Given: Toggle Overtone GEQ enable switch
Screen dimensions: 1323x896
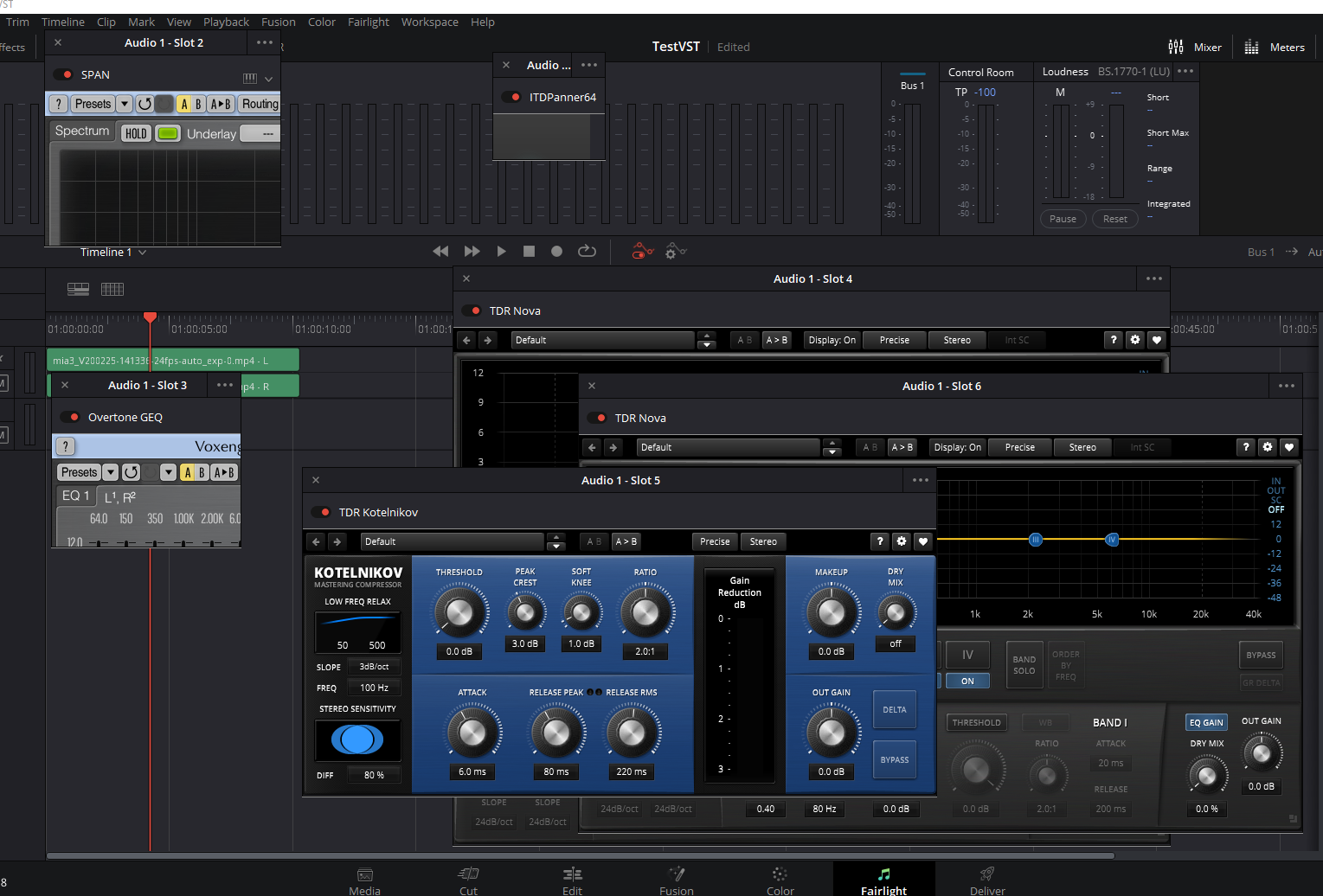Looking at the screenshot, I should pos(70,417).
